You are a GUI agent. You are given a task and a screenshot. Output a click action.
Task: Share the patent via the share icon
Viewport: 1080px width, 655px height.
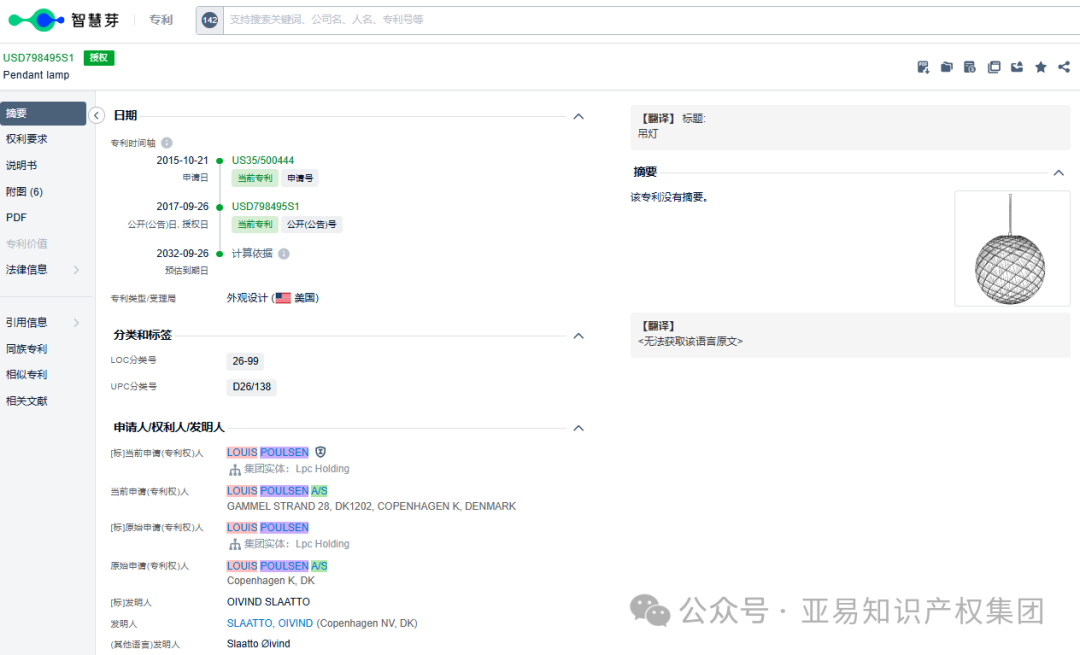[x=1063, y=67]
